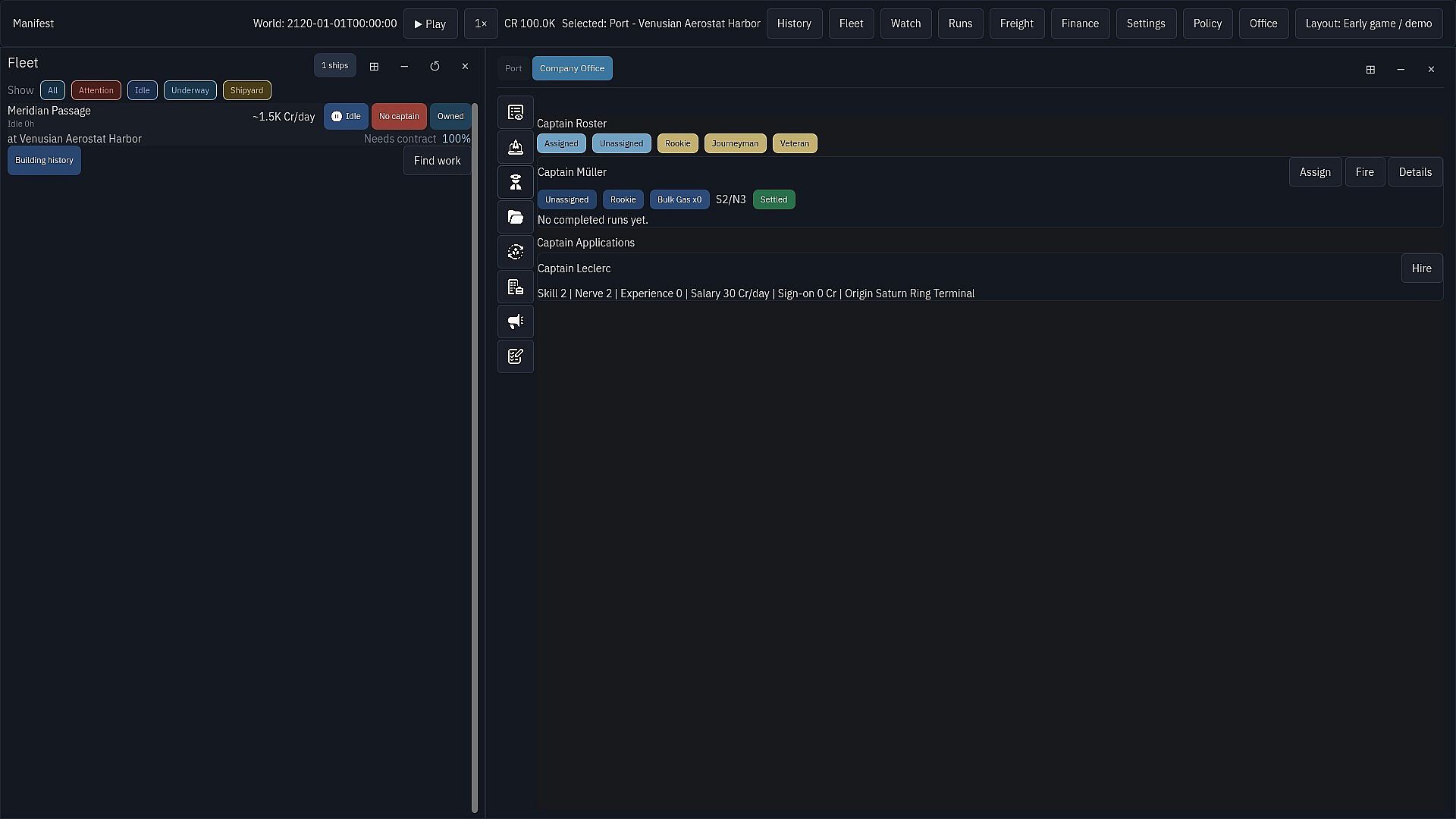
Task: Hire Captain Leclerc
Action: coord(1421,268)
